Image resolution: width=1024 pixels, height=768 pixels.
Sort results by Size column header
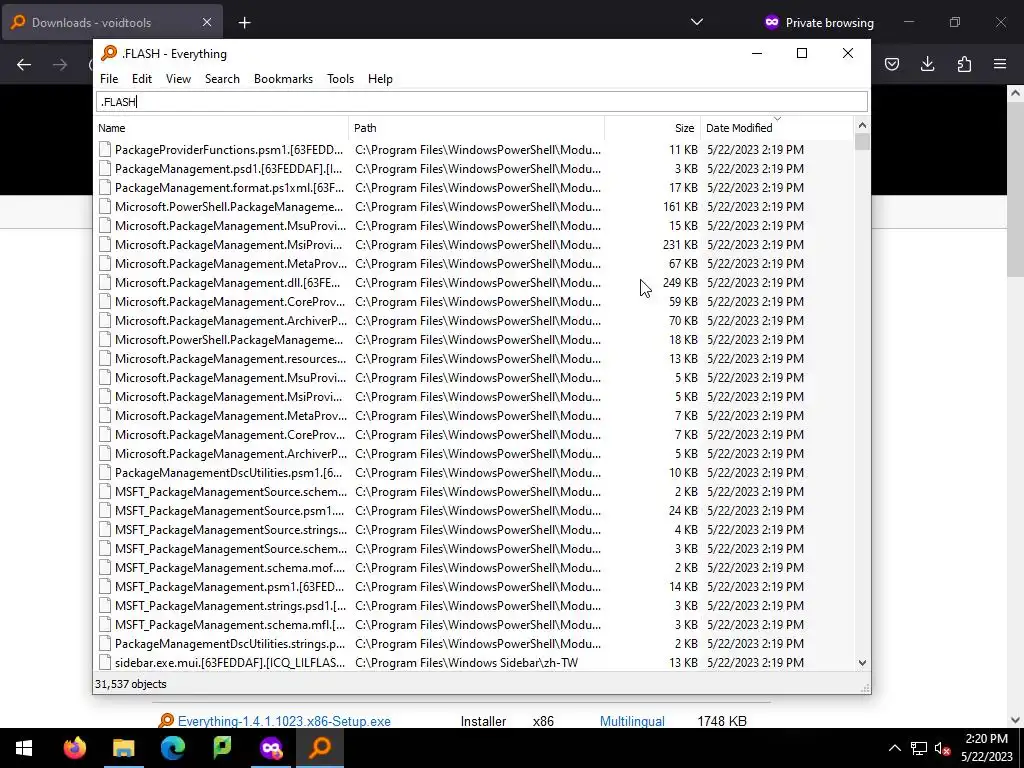(x=652, y=128)
